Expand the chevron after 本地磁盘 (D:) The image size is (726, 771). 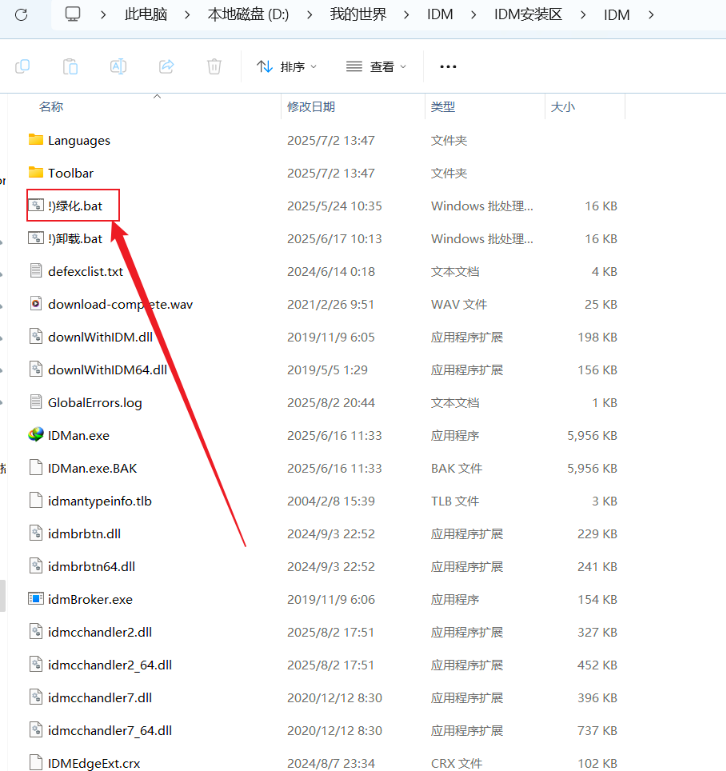click(309, 15)
